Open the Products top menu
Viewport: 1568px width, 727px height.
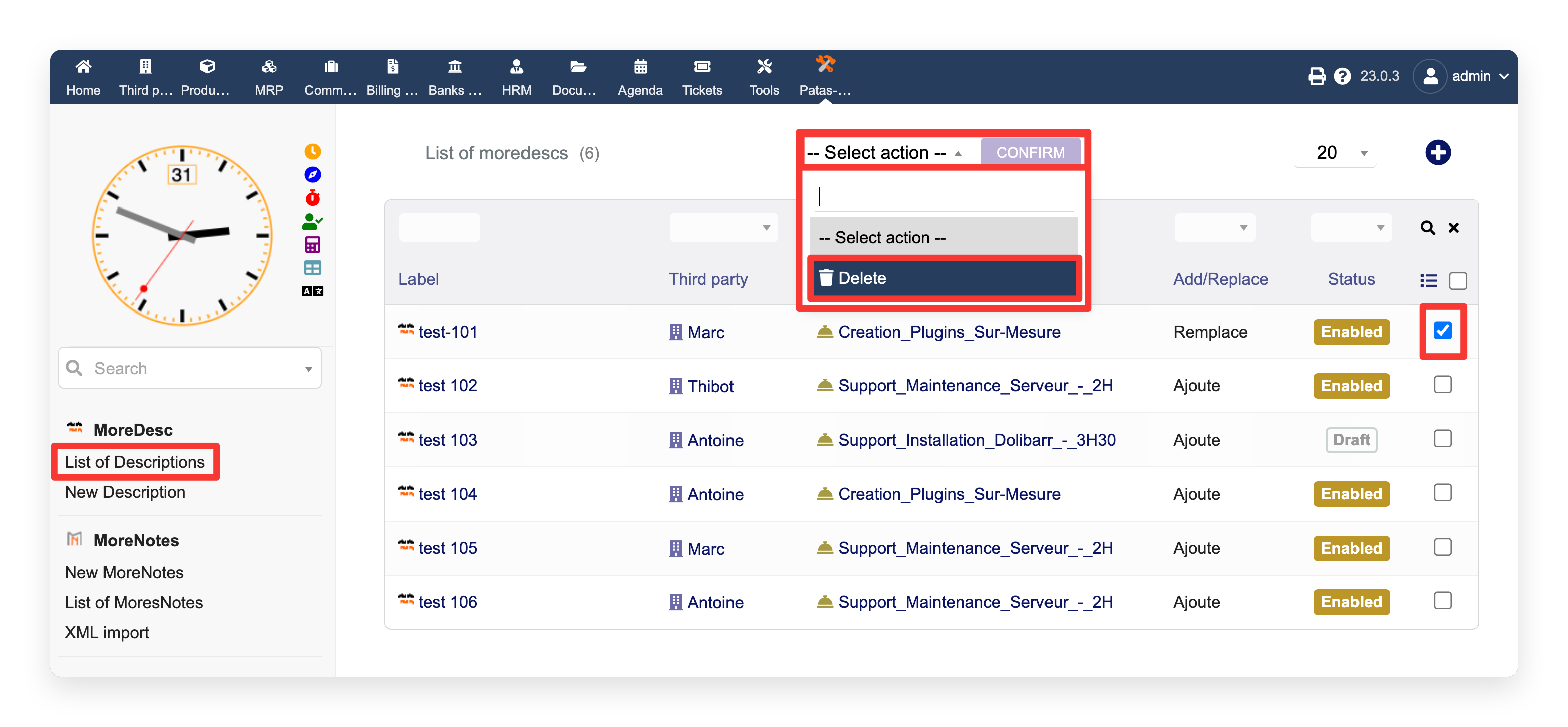coord(207,77)
